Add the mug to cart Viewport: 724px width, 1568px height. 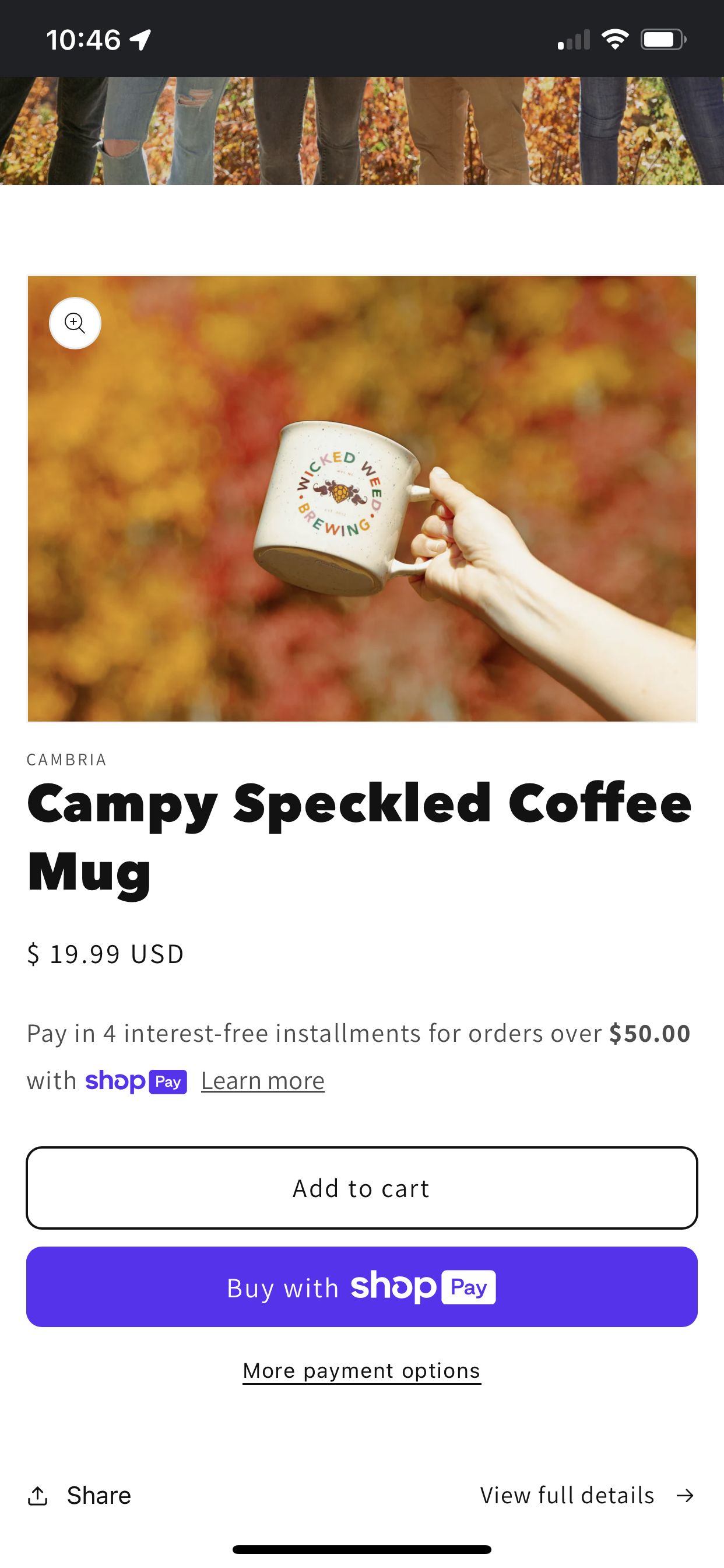362,1188
